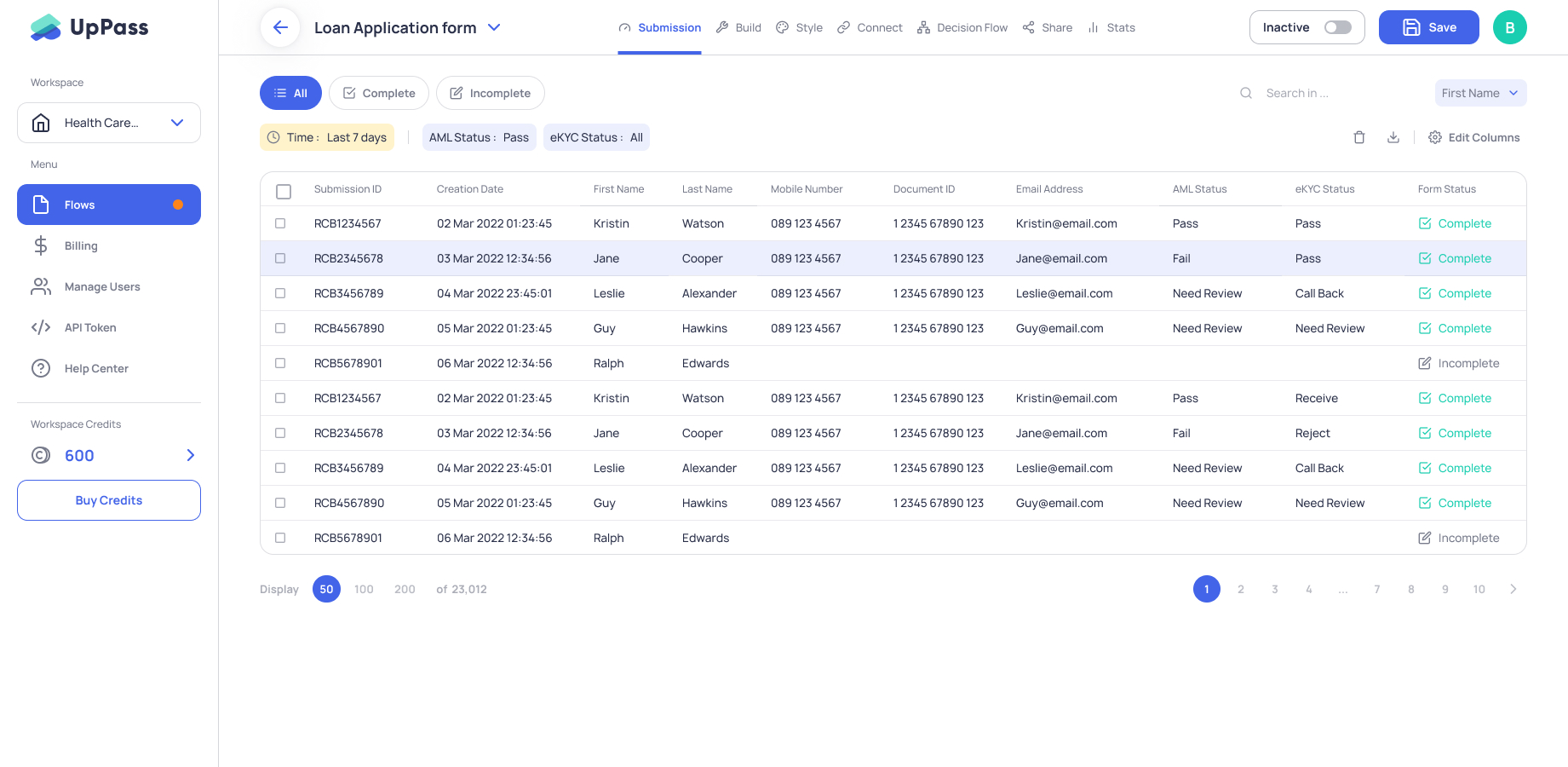Switch to the Build tab
Screen dimensions: 1568x767
pyautogui.click(x=738, y=27)
